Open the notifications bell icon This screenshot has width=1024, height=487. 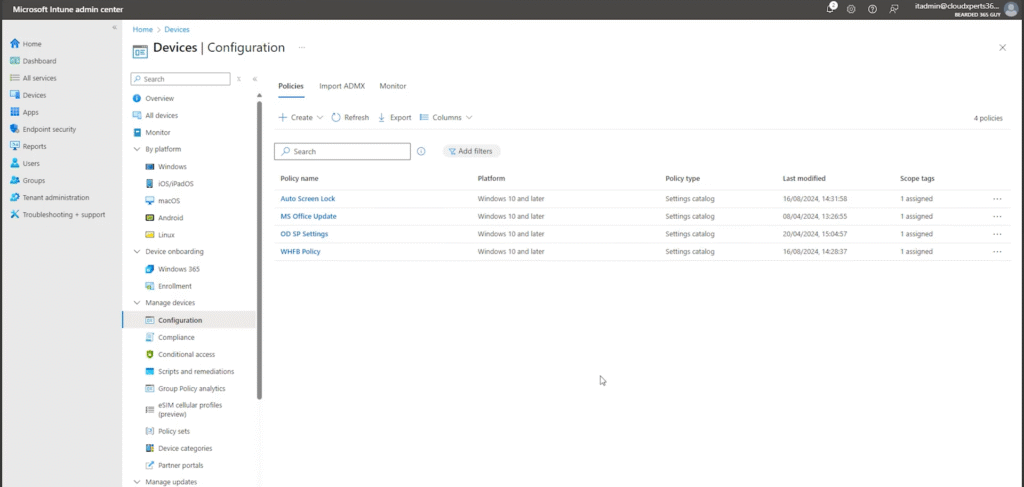[831, 8]
